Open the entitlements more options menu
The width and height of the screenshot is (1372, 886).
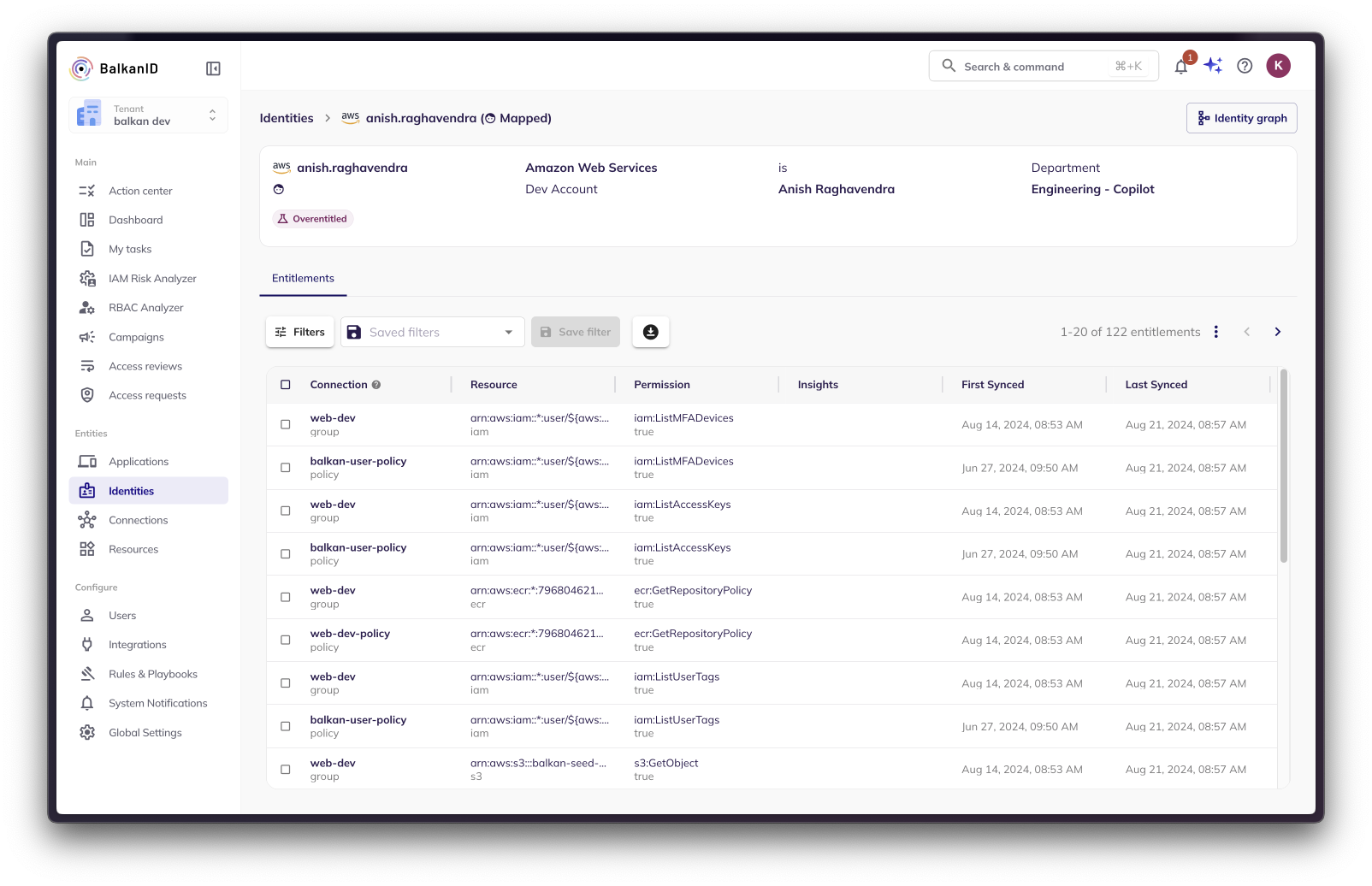1215,332
